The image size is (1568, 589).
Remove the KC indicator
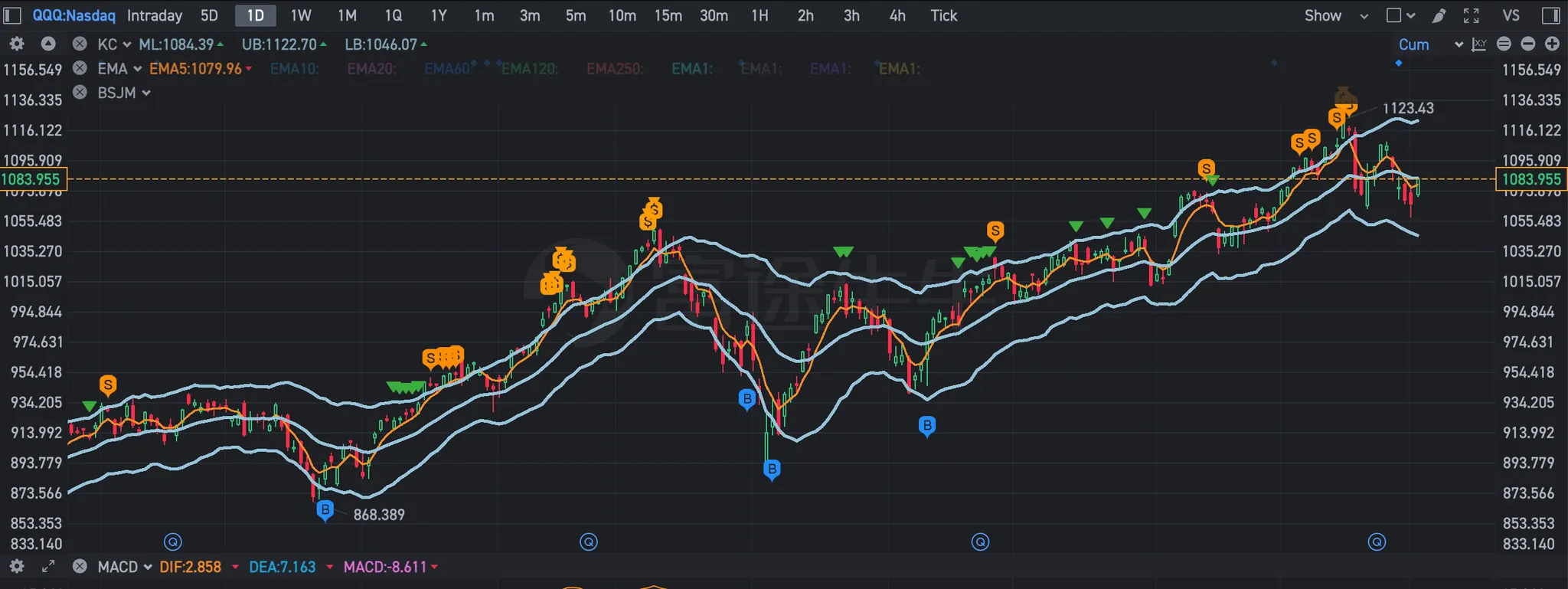pyautogui.click(x=80, y=44)
